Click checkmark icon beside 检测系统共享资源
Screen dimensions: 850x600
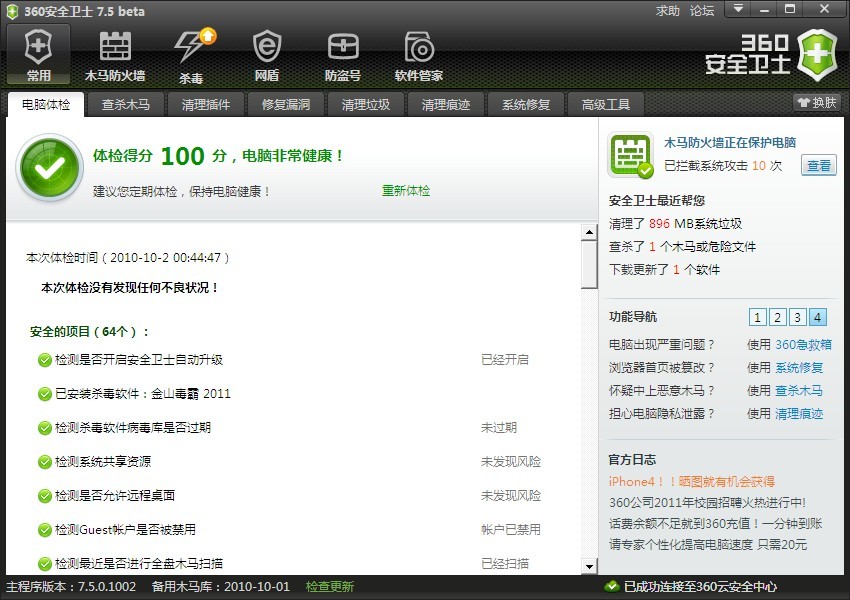click(x=44, y=462)
